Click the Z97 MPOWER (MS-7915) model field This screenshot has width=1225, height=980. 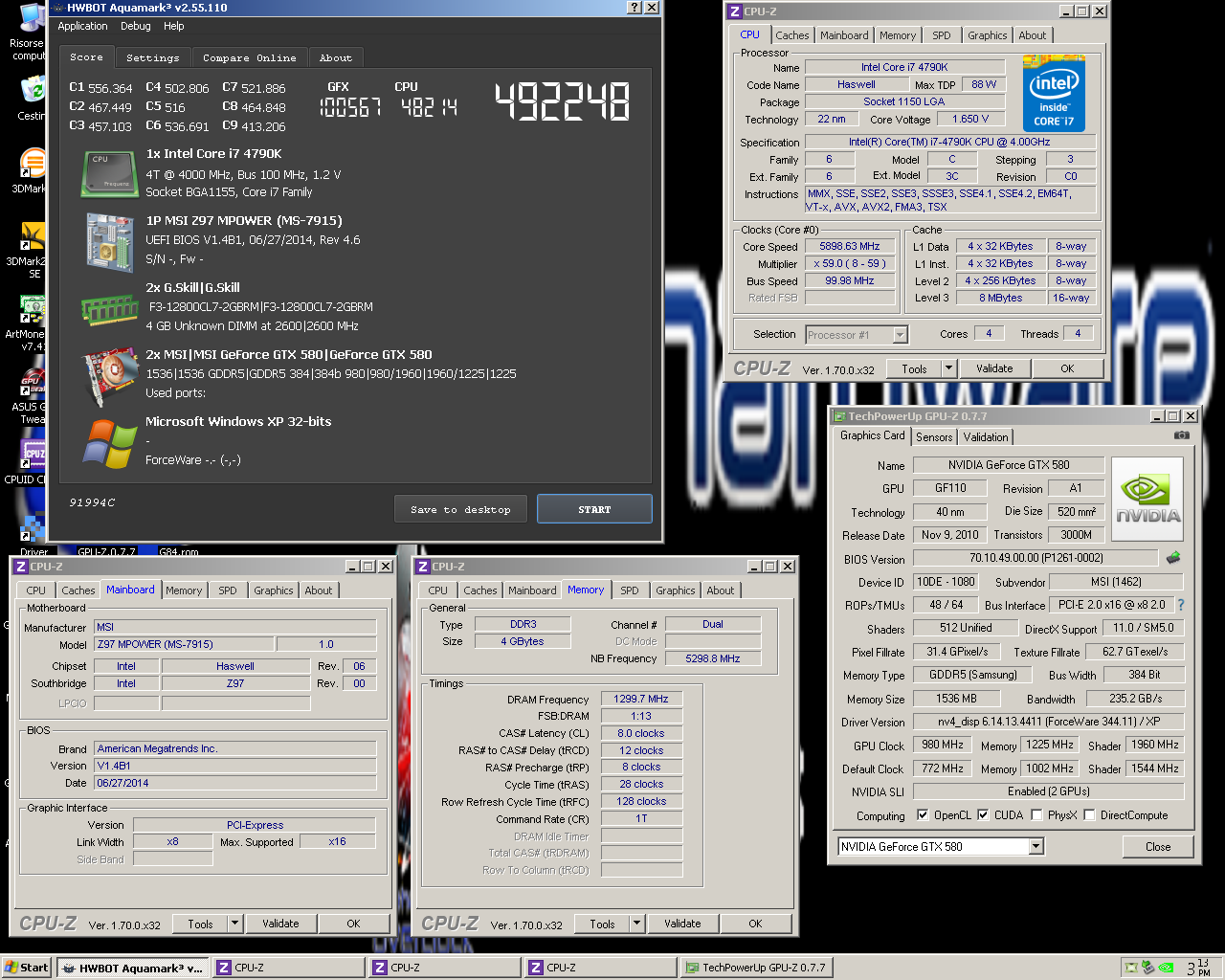pyautogui.click(x=184, y=644)
